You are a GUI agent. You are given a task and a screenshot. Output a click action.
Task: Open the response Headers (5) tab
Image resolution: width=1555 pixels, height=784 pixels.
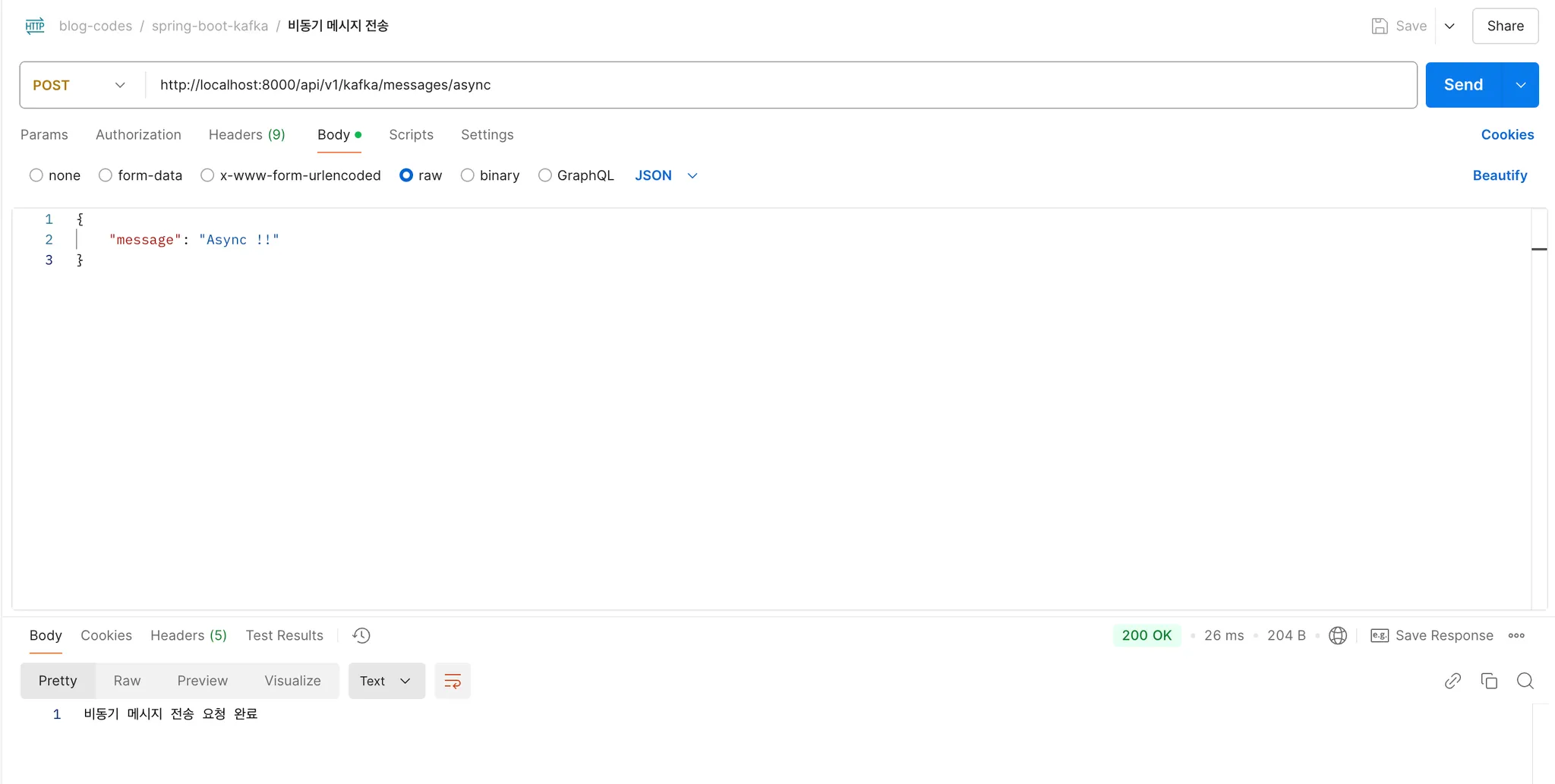point(188,635)
